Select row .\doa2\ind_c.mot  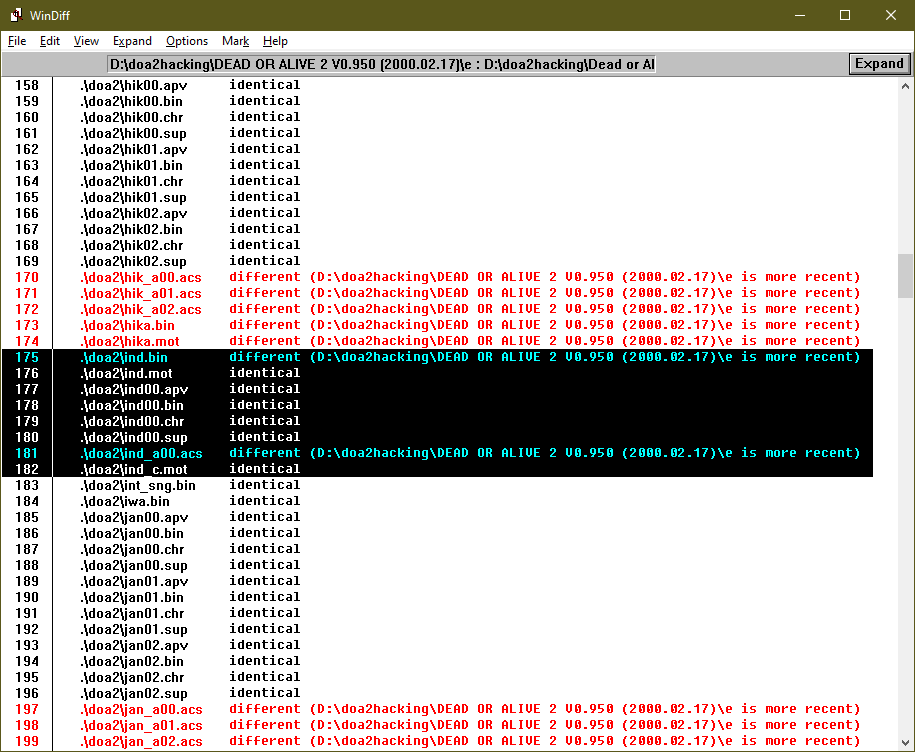(437, 469)
